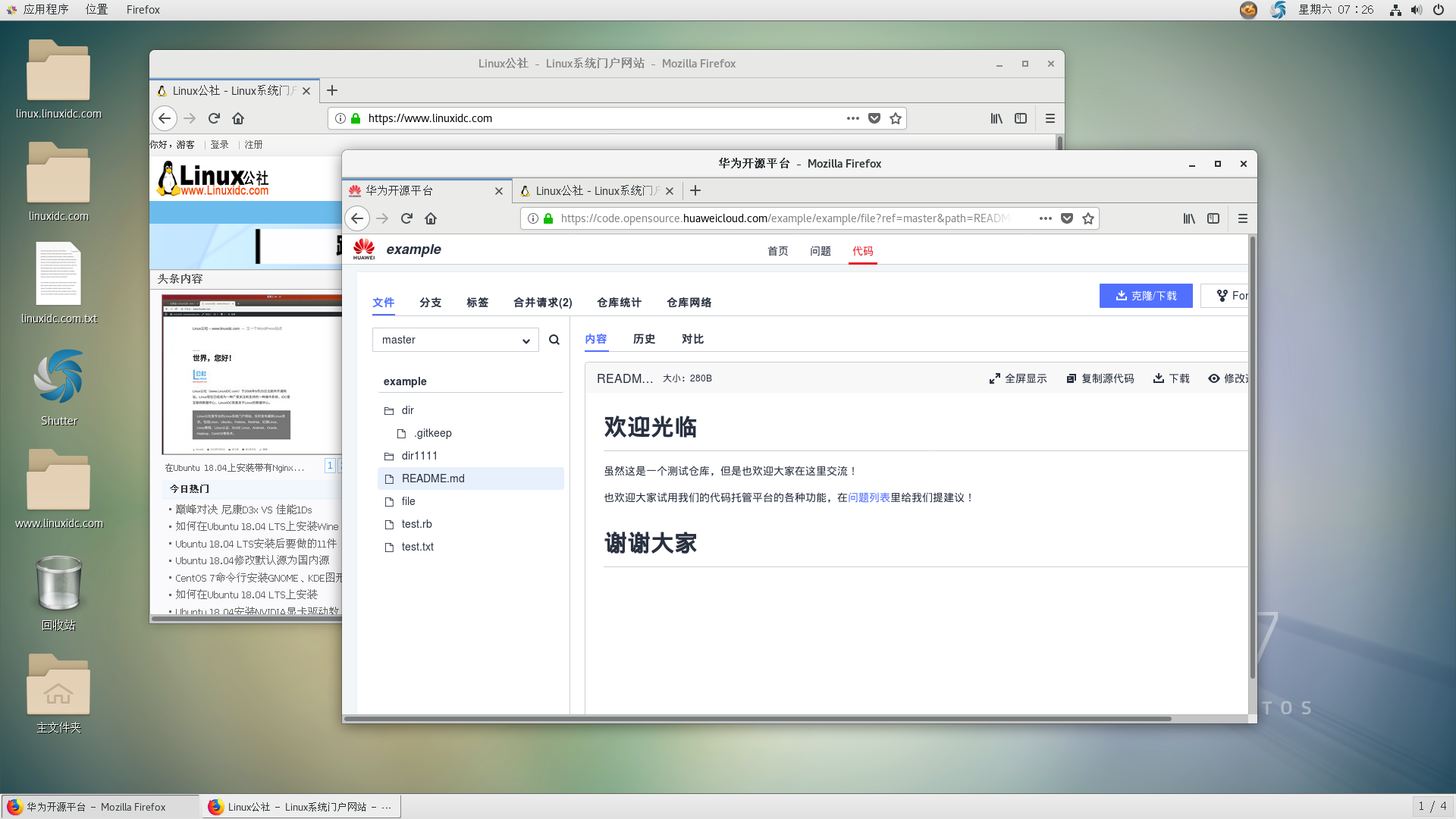
Task: Click power icon in top panel
Action: [1439, 10]
